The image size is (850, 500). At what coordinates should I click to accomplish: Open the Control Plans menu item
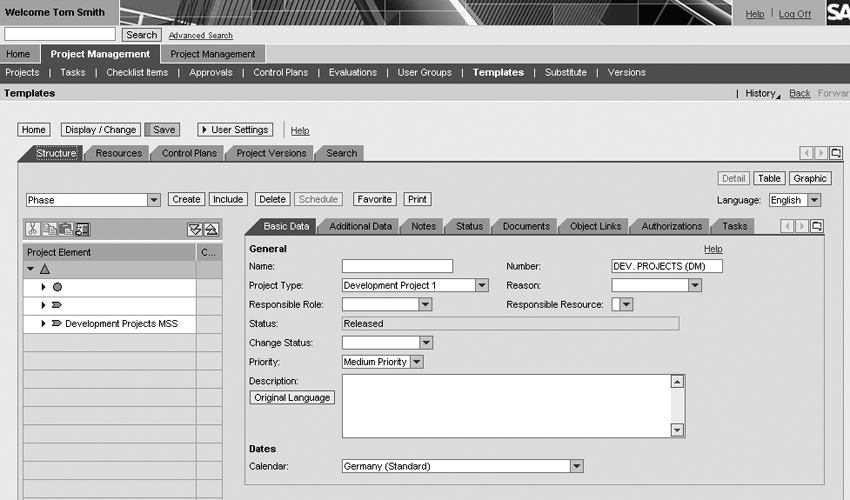point(281,72)
